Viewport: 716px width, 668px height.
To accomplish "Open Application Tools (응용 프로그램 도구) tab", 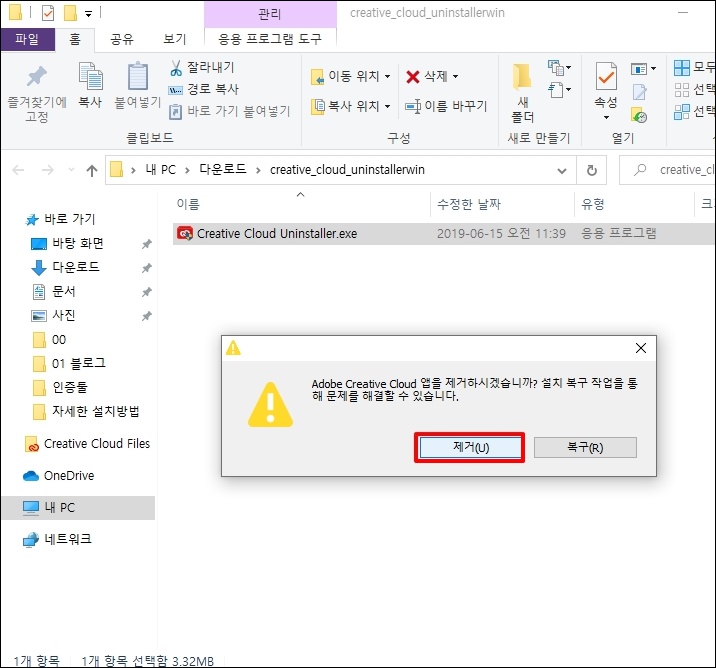I will click(270, 39).
